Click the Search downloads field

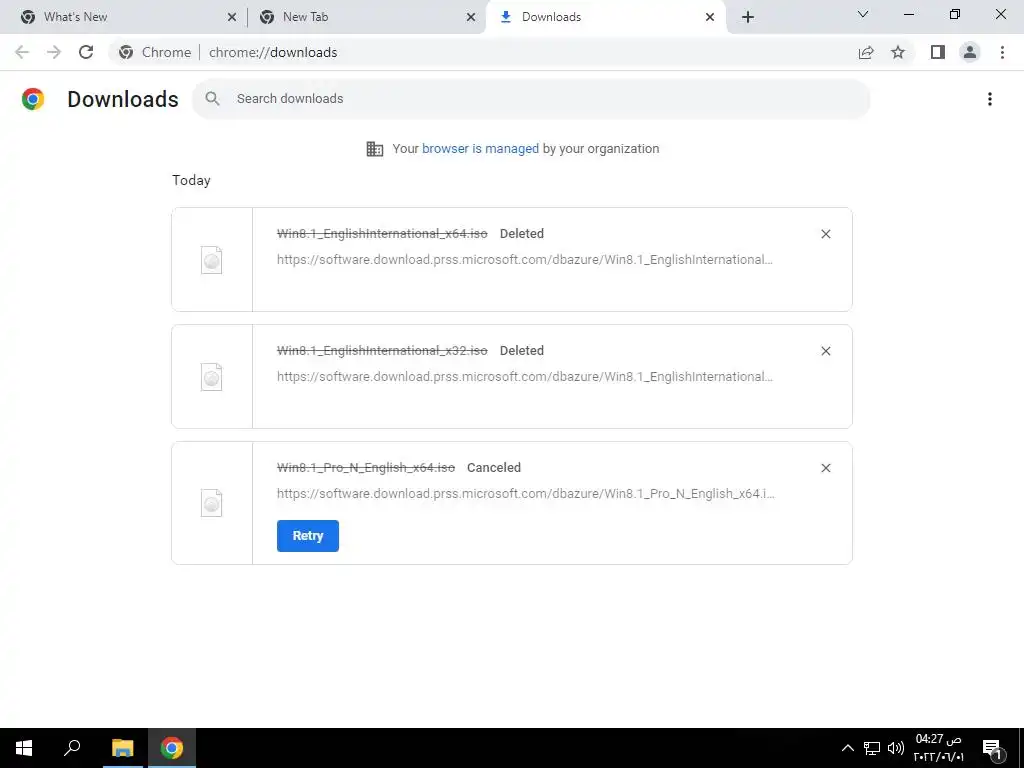(x=532, y=99)
